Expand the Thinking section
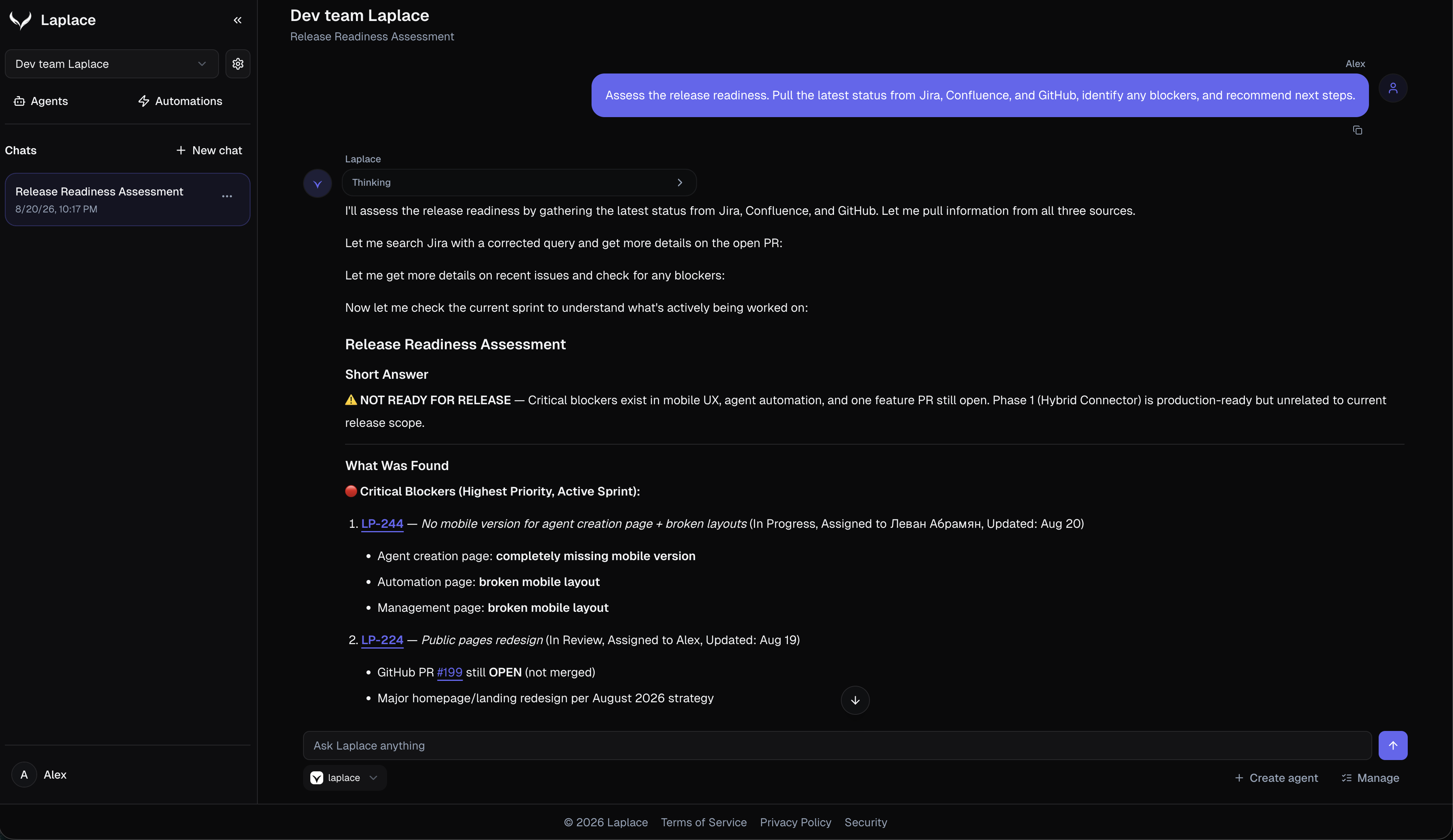Screen dimensions: 1453x840 coord(519,183)
